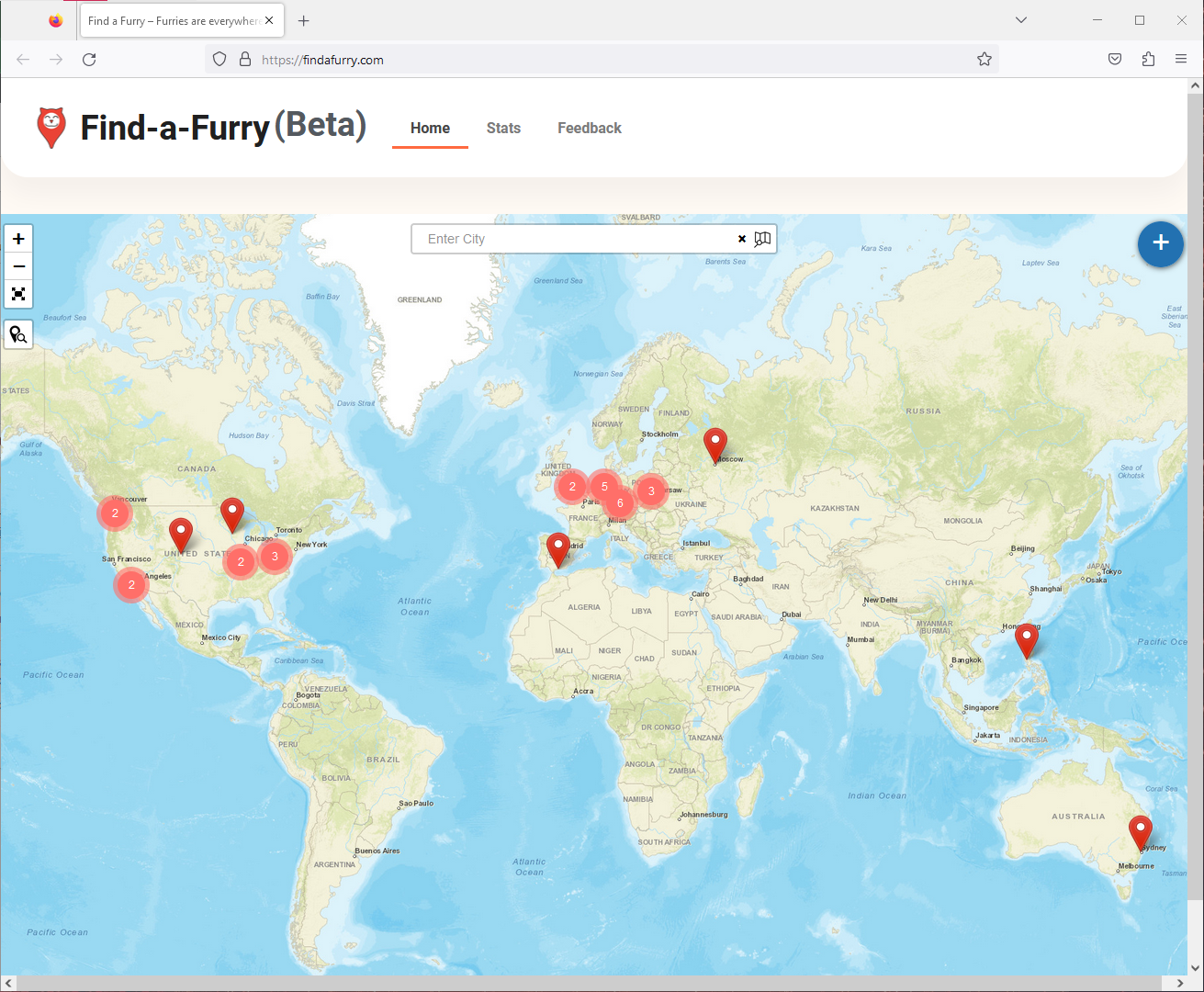The height and width of the screenshot is (992, 1204).
Task: Open the Stats page
Action: tap(503, 129)
